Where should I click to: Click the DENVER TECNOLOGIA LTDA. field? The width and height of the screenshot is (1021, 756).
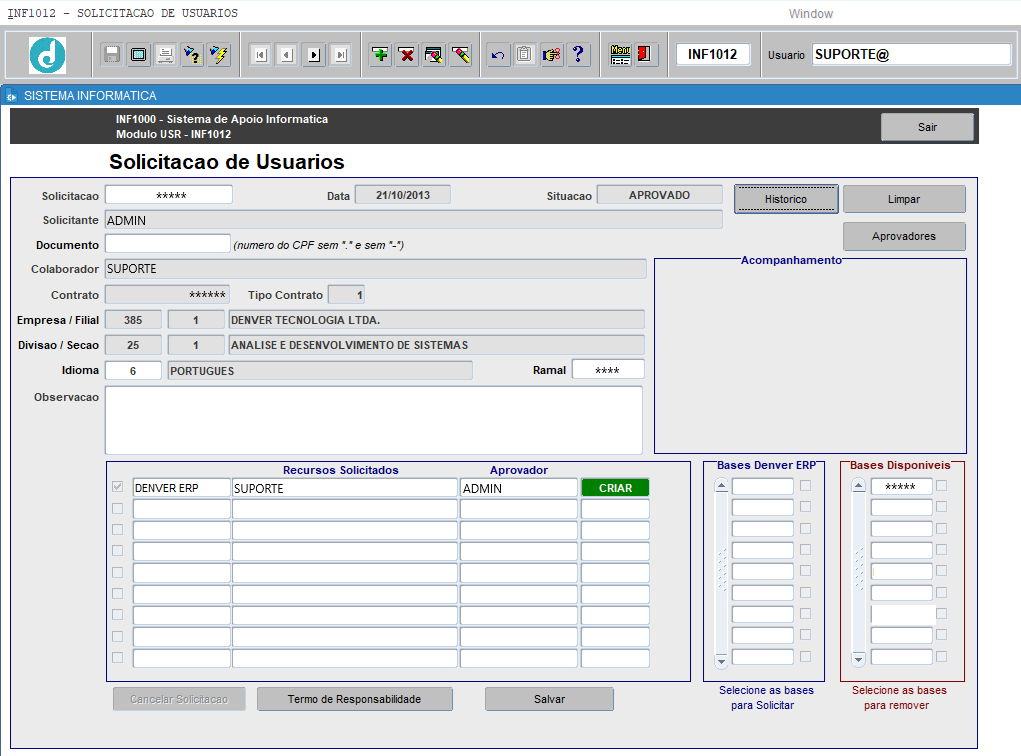(436, 320)
